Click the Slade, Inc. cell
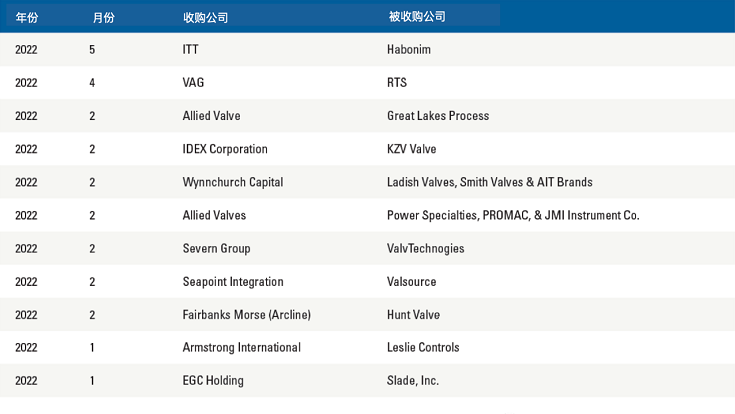Screen dimensions: 735x414 tap(413, 381)
